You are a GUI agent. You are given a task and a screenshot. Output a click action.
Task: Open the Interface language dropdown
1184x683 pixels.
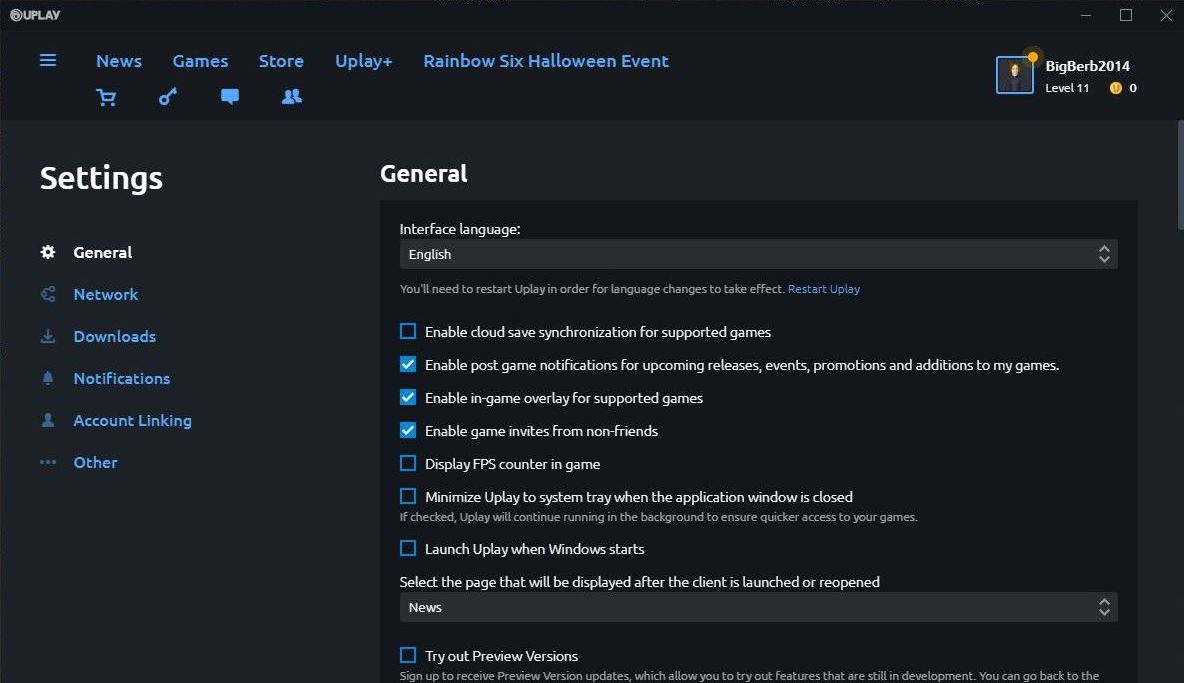758,254
